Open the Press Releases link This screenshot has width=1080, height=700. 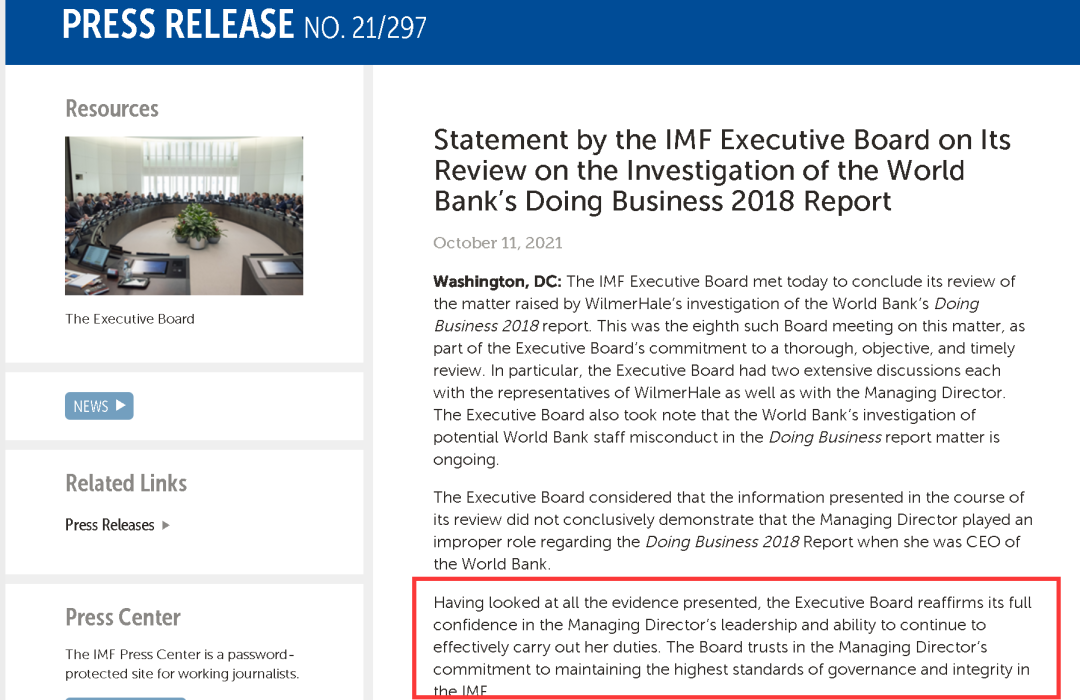[x=110, y=525]
